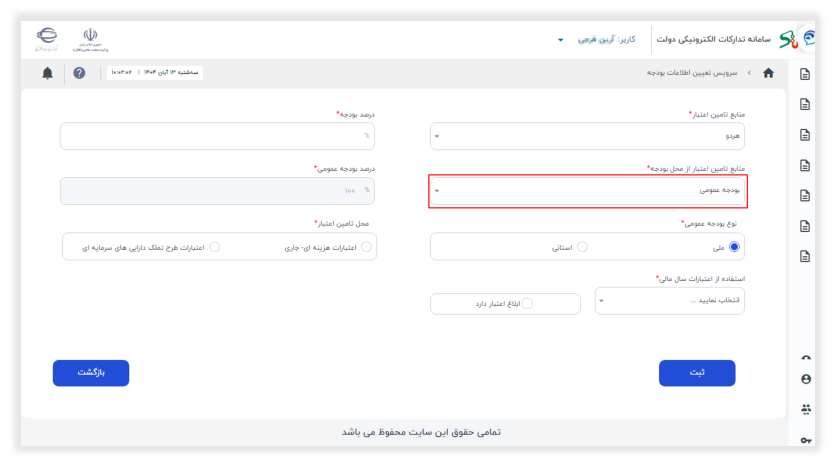Click title سامانه تدارکات الکترونیکی دولت

pos(713,39)
